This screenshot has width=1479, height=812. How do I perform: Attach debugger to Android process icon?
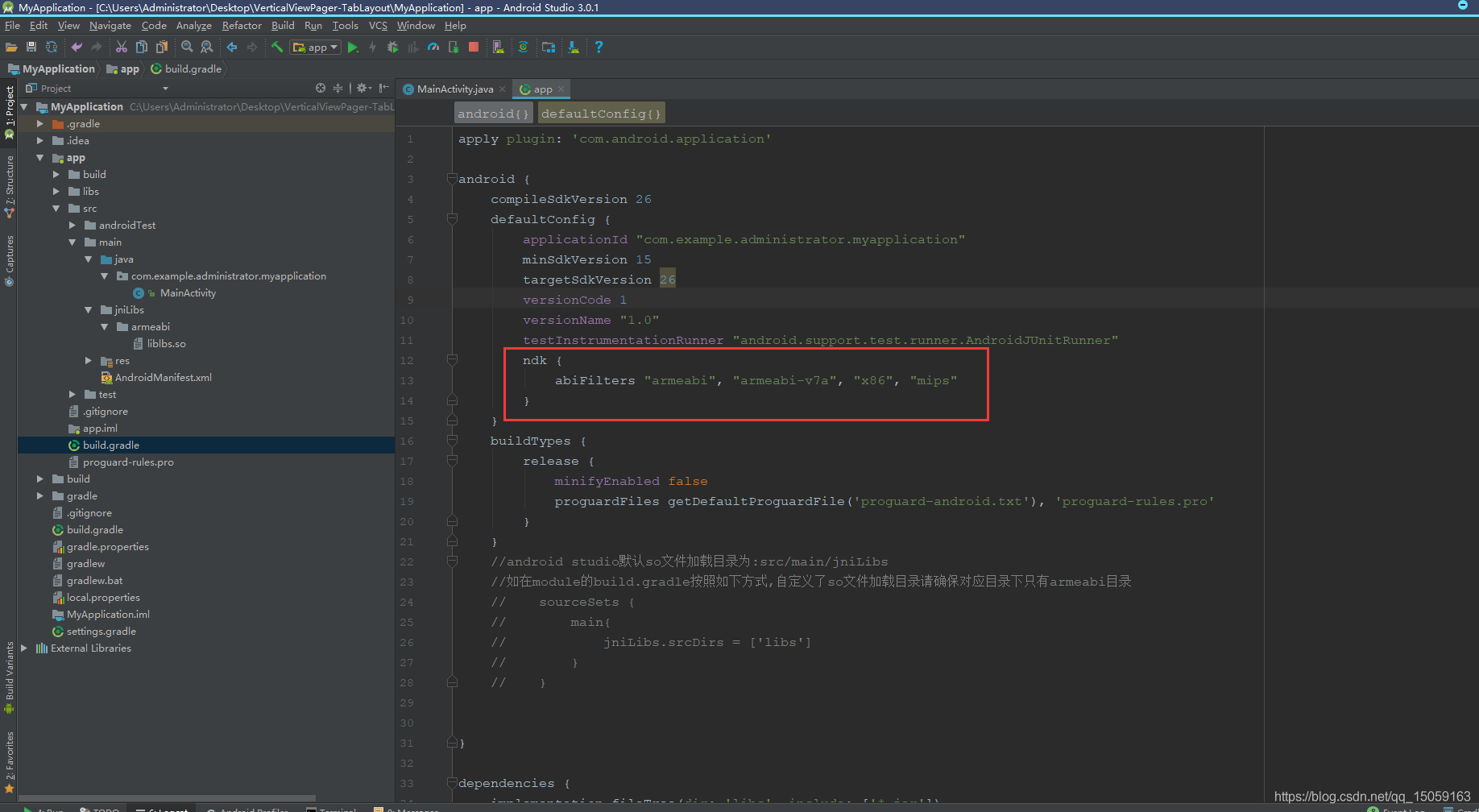coord(454,48)
